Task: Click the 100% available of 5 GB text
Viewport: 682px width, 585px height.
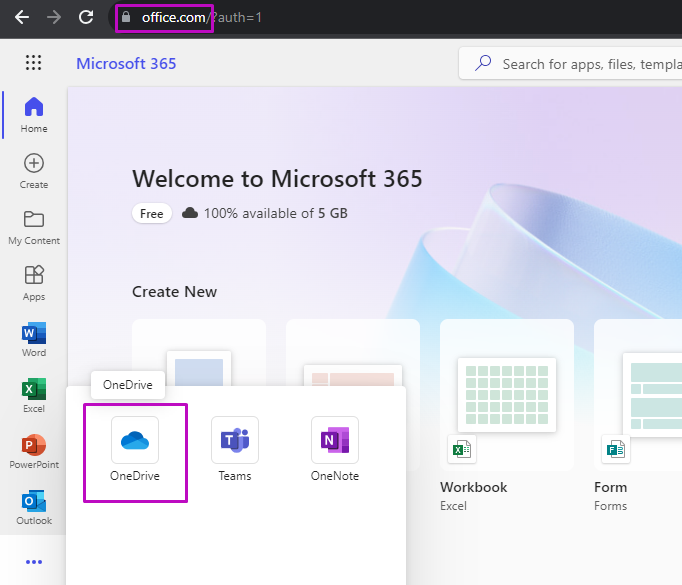Action: click(276, 213)
